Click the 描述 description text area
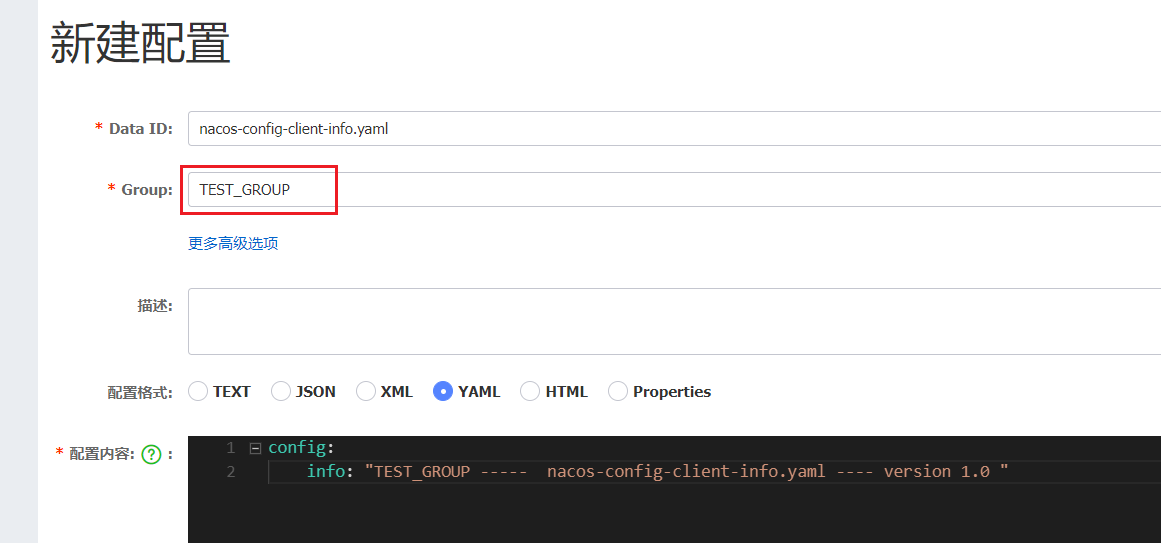This screenshot has width=1161, height=543. coord(674,322)
